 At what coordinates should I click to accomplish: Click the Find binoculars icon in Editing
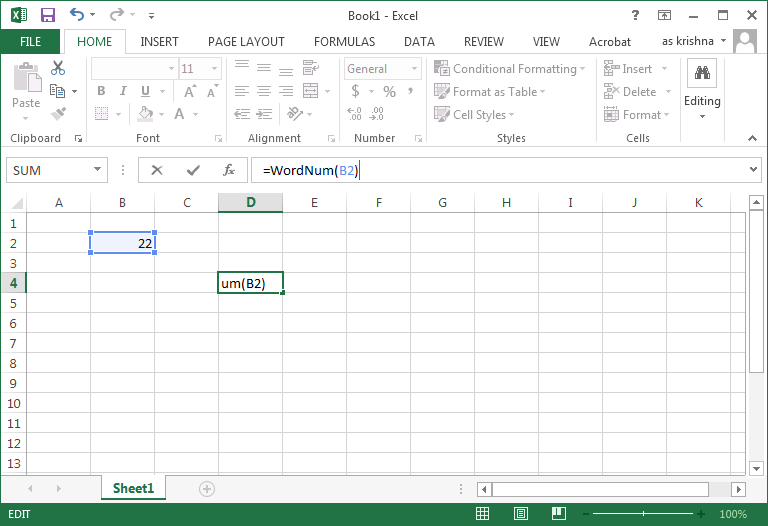pos(702,73)
